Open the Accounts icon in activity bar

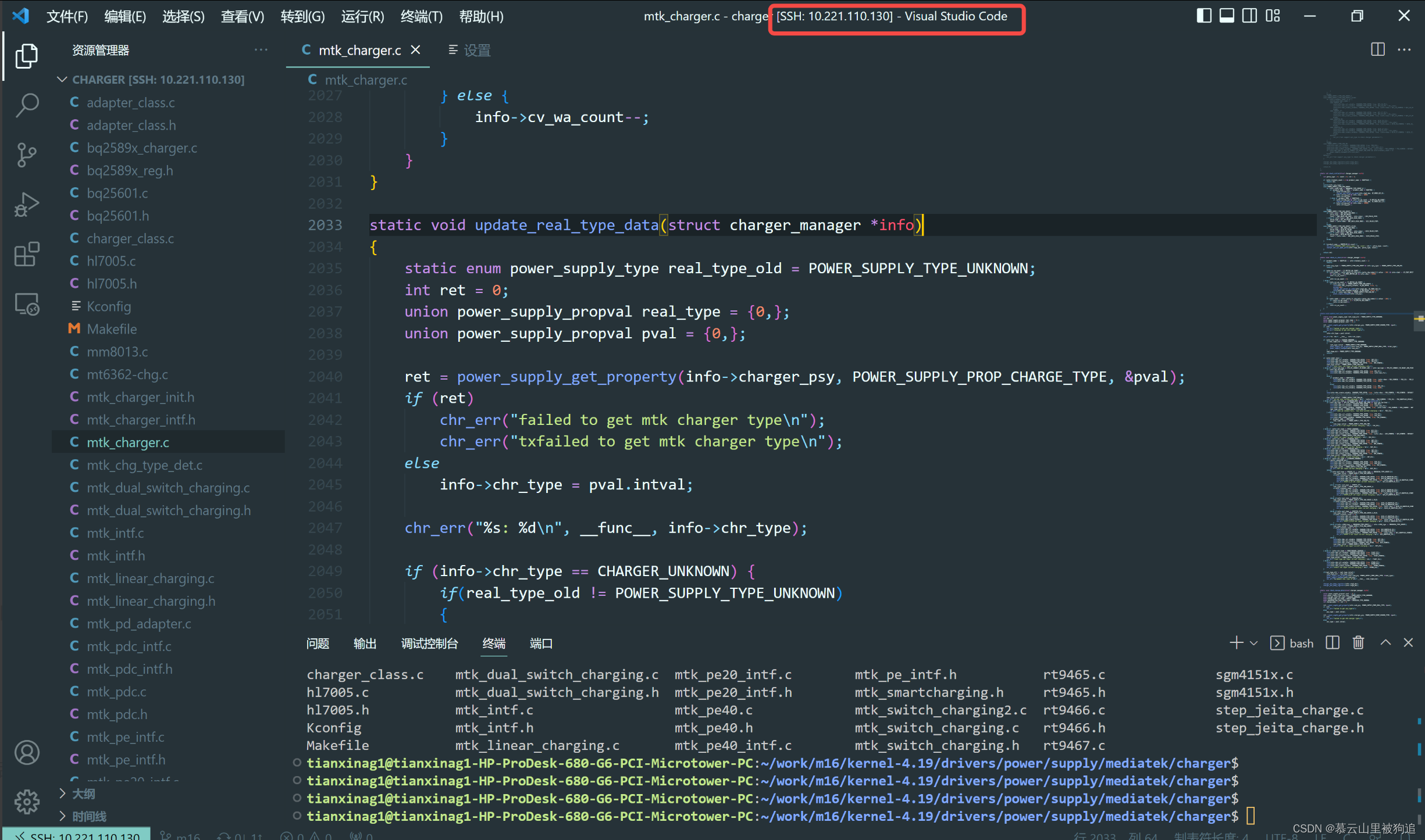27,752
